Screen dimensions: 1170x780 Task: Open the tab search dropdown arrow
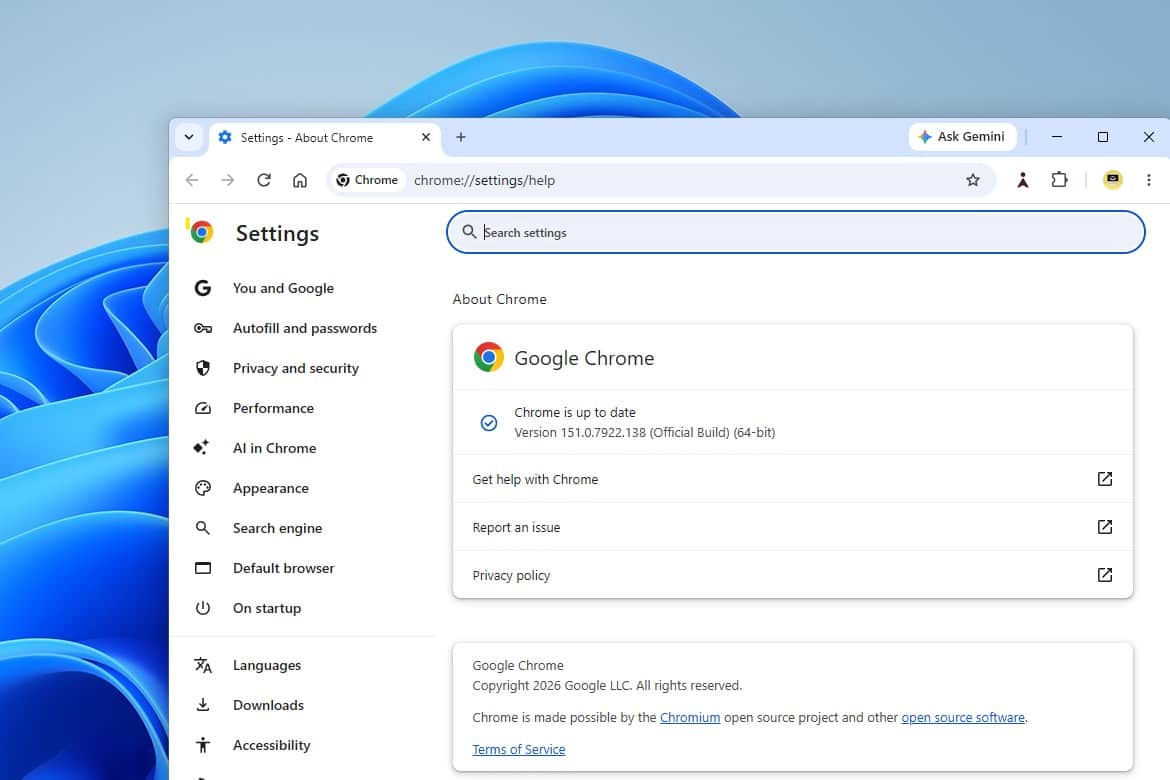(189, 137)
